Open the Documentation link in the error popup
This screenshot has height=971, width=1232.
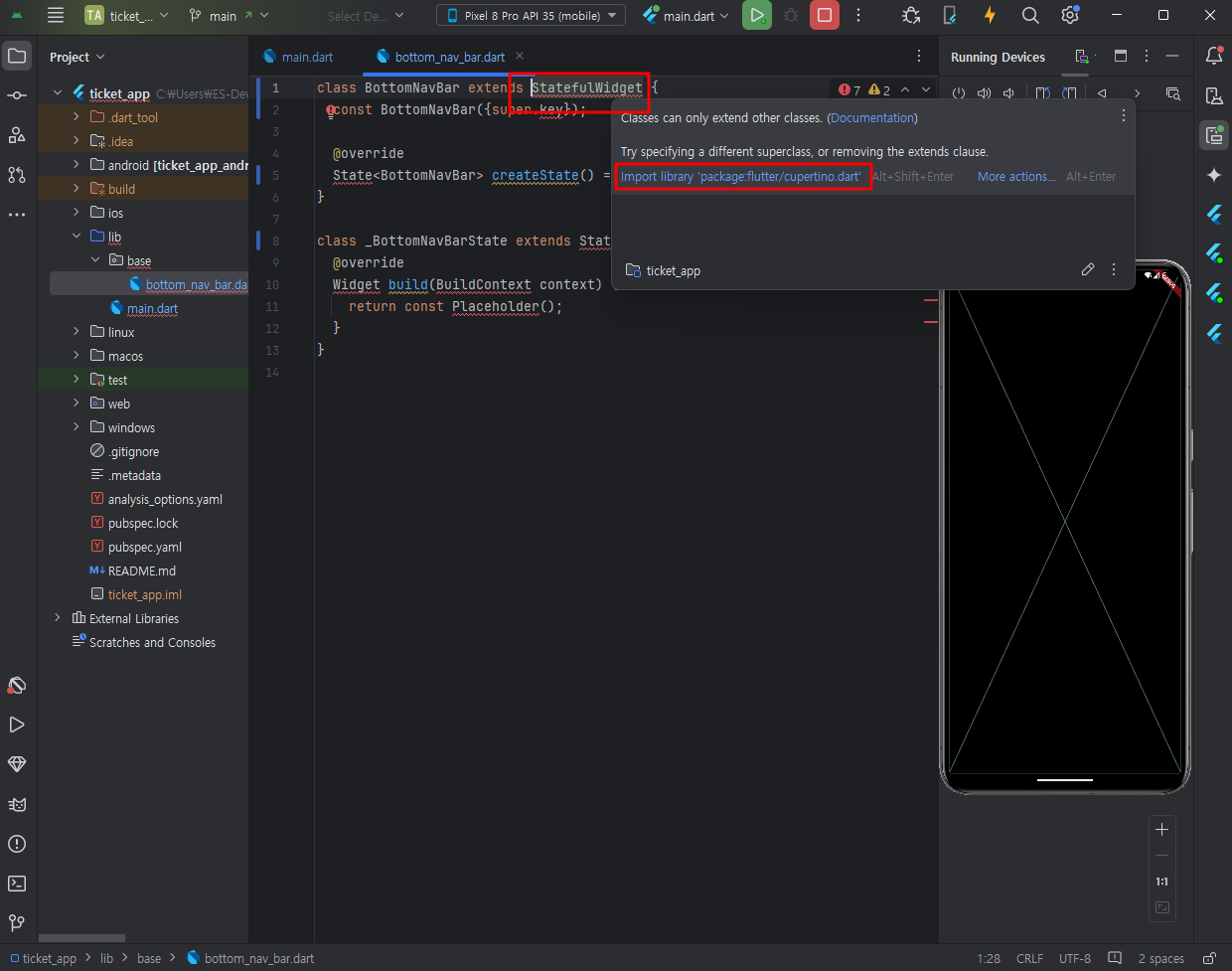[x=872, y=117]
